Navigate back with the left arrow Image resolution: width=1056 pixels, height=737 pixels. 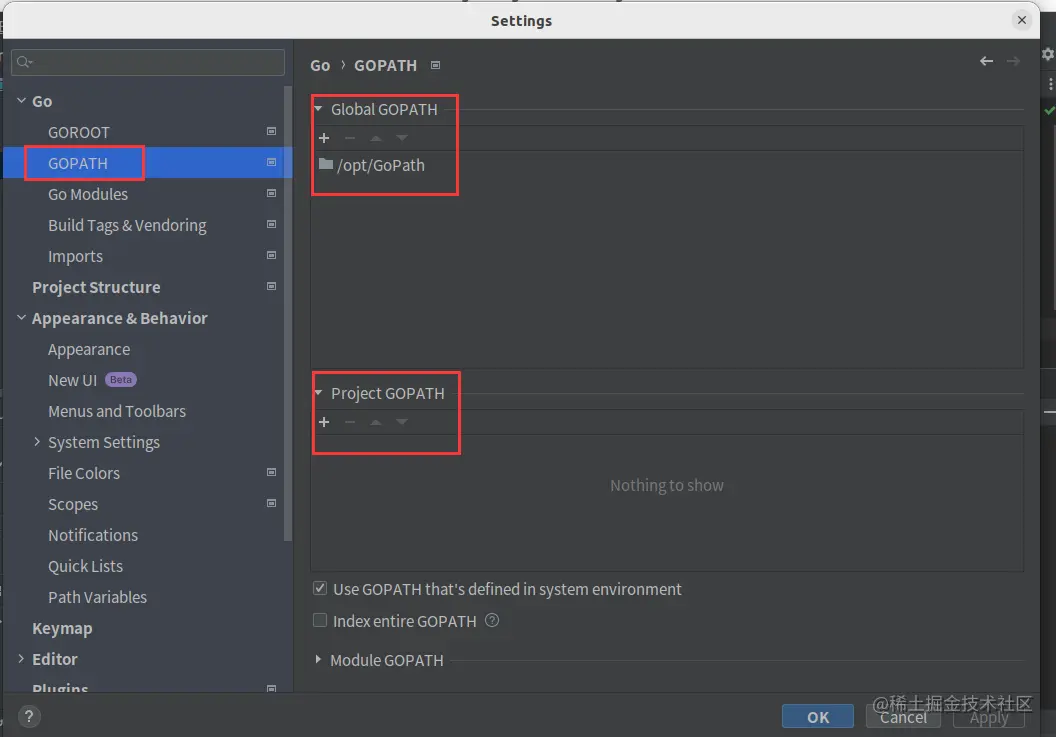tap(987, 61)
